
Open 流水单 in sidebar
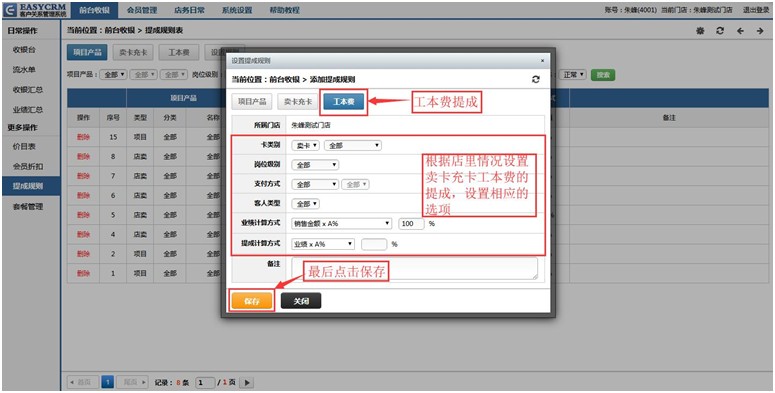click(x=24, y=70)
